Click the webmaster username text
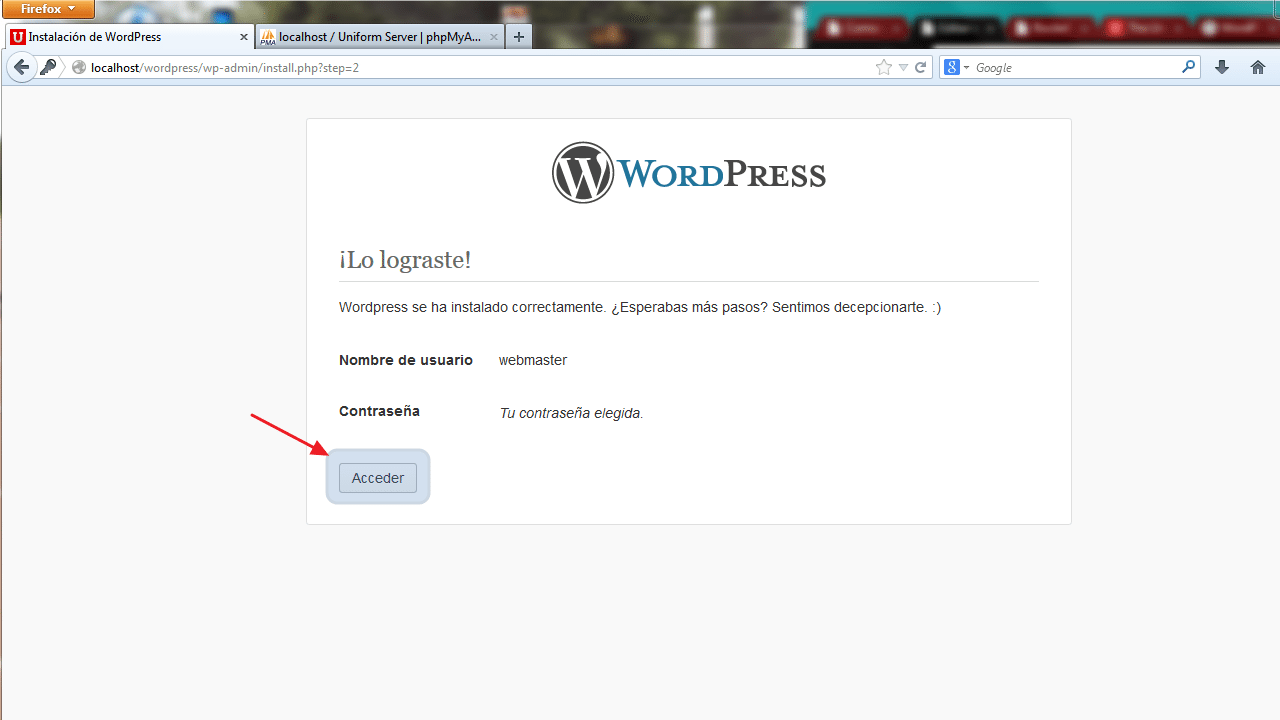 pyautogui.click(x=533, y=360)
